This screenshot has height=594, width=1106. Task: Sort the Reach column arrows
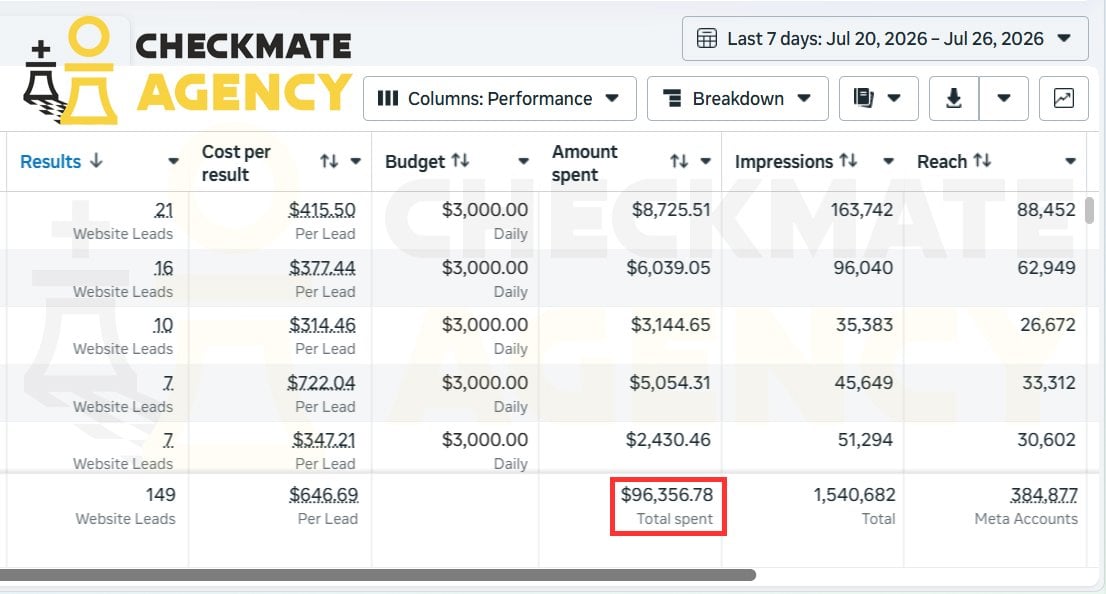(982, 161)
